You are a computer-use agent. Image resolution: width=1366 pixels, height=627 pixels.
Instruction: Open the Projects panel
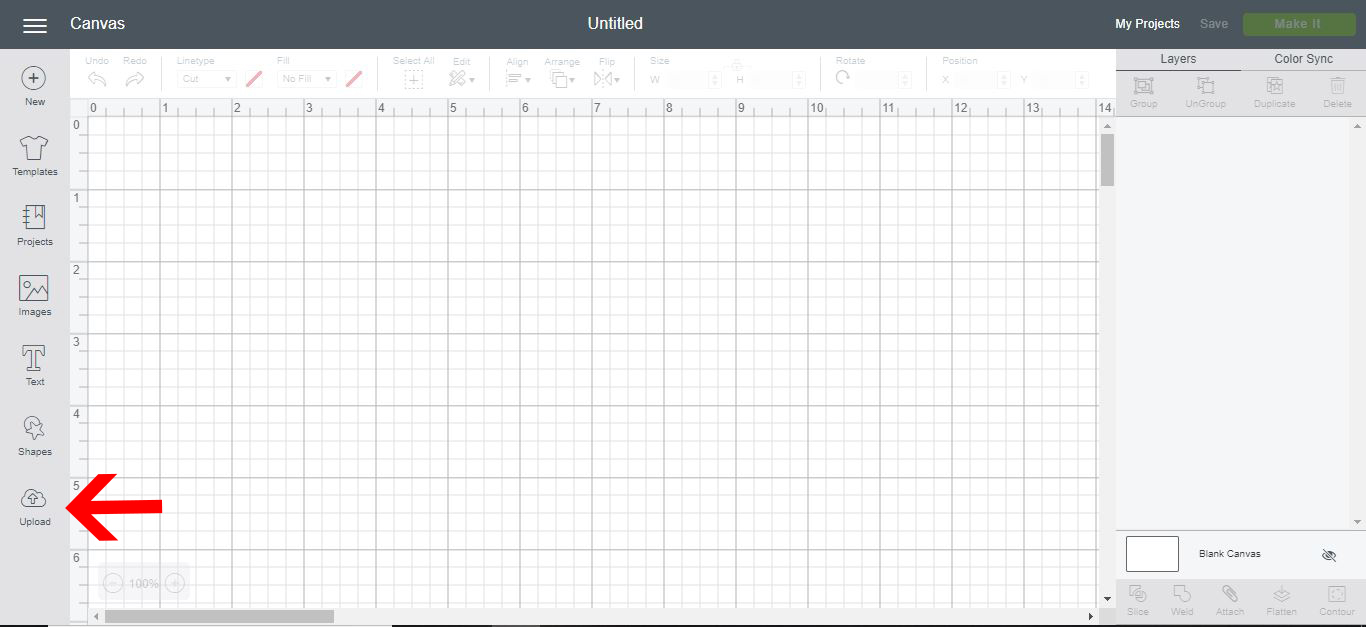click(34, 226)
